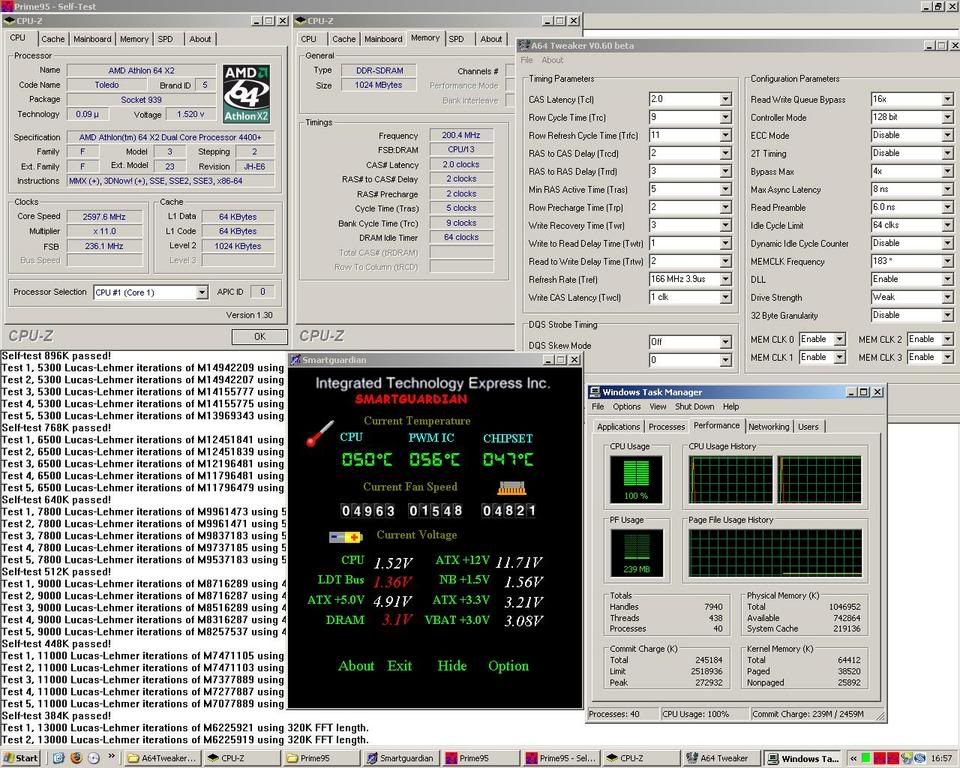Click the green tray icon
The height and width of the screenshot is (768, 960).
[x=866, y=758]
